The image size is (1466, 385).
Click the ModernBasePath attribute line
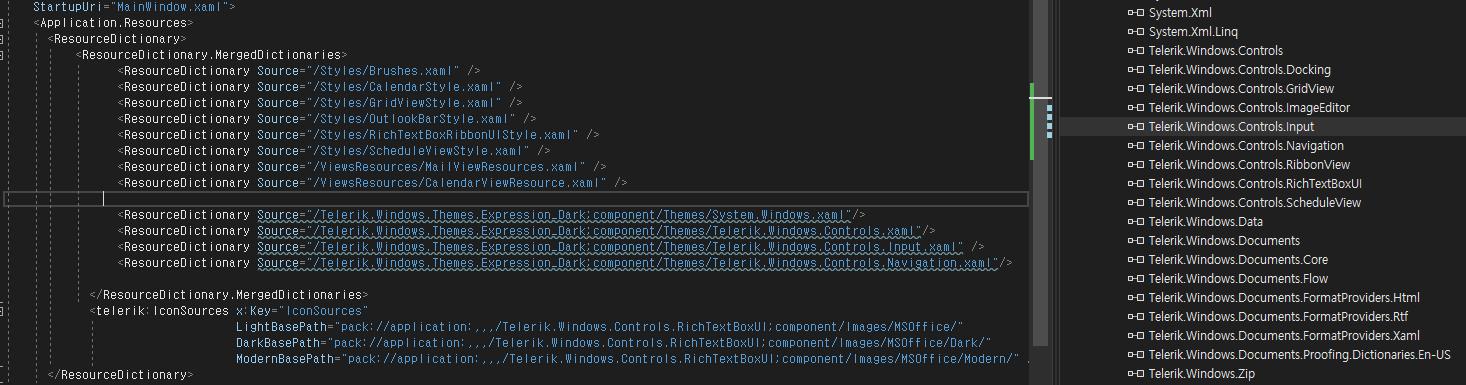[x=627, y=359]
